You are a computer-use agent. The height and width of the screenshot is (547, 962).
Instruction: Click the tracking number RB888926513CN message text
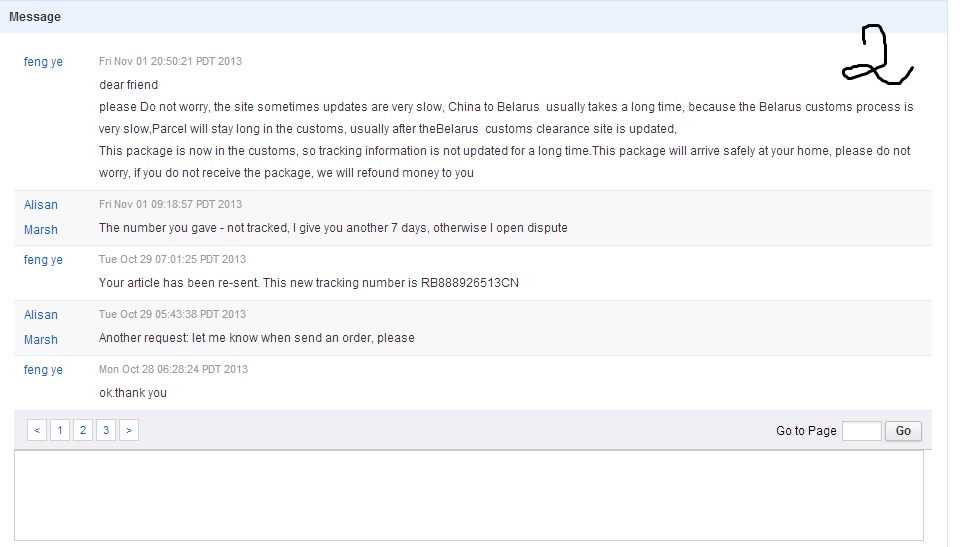coord(309,283)
